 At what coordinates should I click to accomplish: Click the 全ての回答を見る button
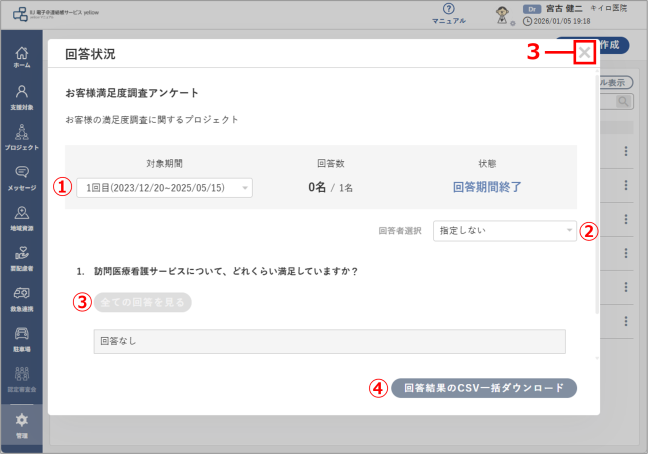(143, 302)
